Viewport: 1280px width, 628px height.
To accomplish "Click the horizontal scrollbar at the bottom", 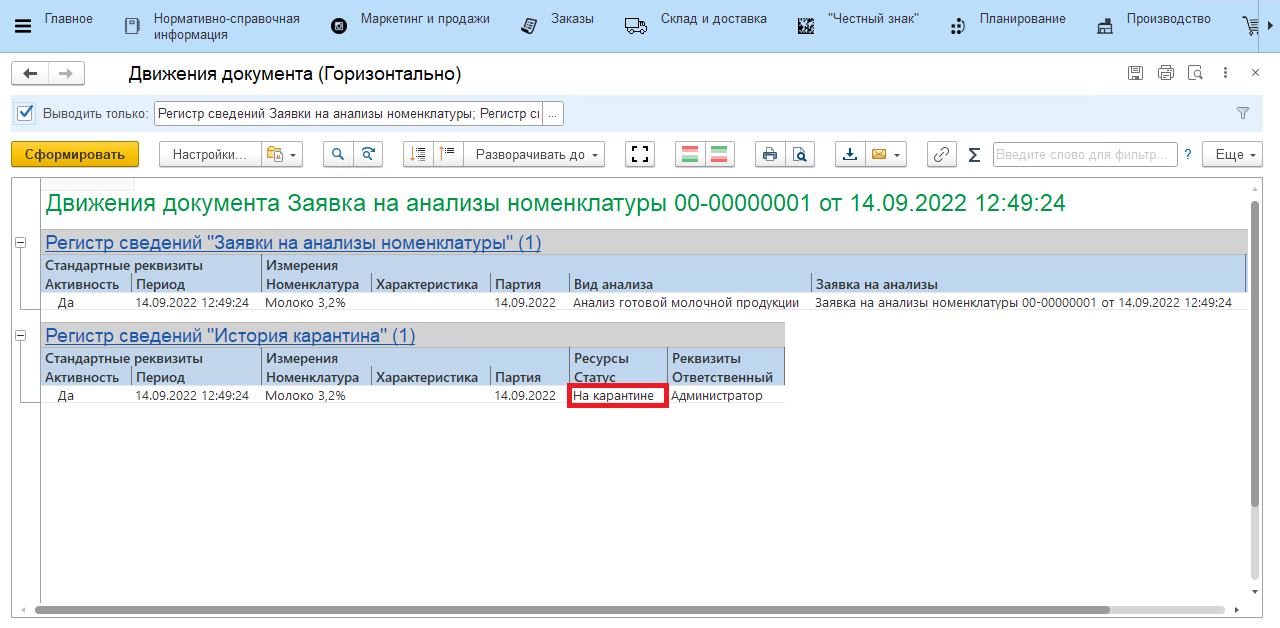I will [x=570, y=609].
